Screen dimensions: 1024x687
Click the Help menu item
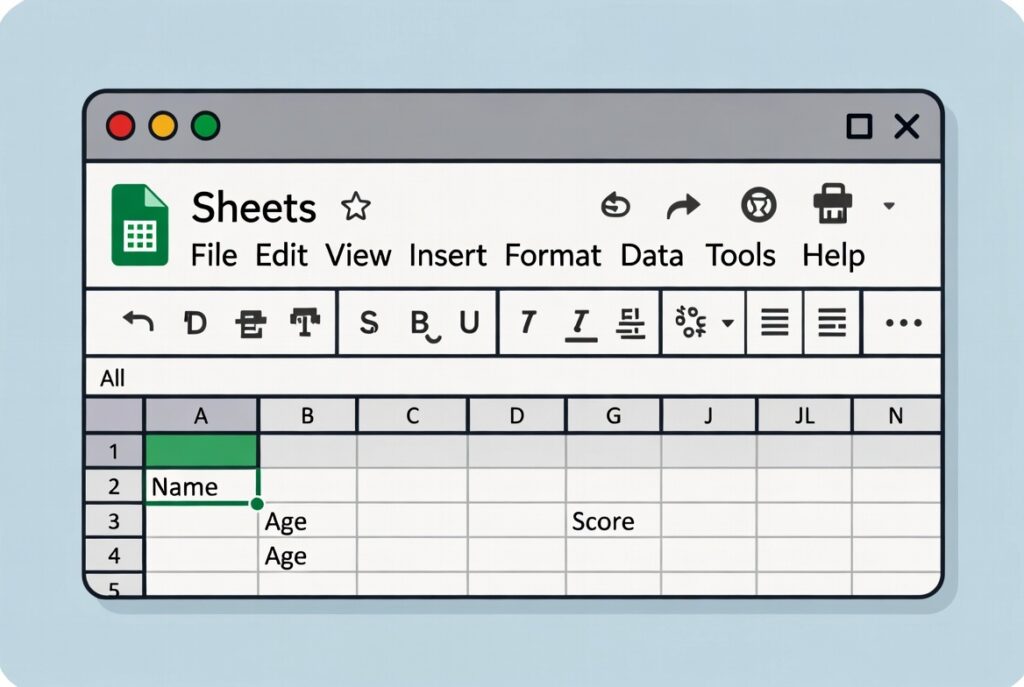pyautogui.click(x=834, y=256)
